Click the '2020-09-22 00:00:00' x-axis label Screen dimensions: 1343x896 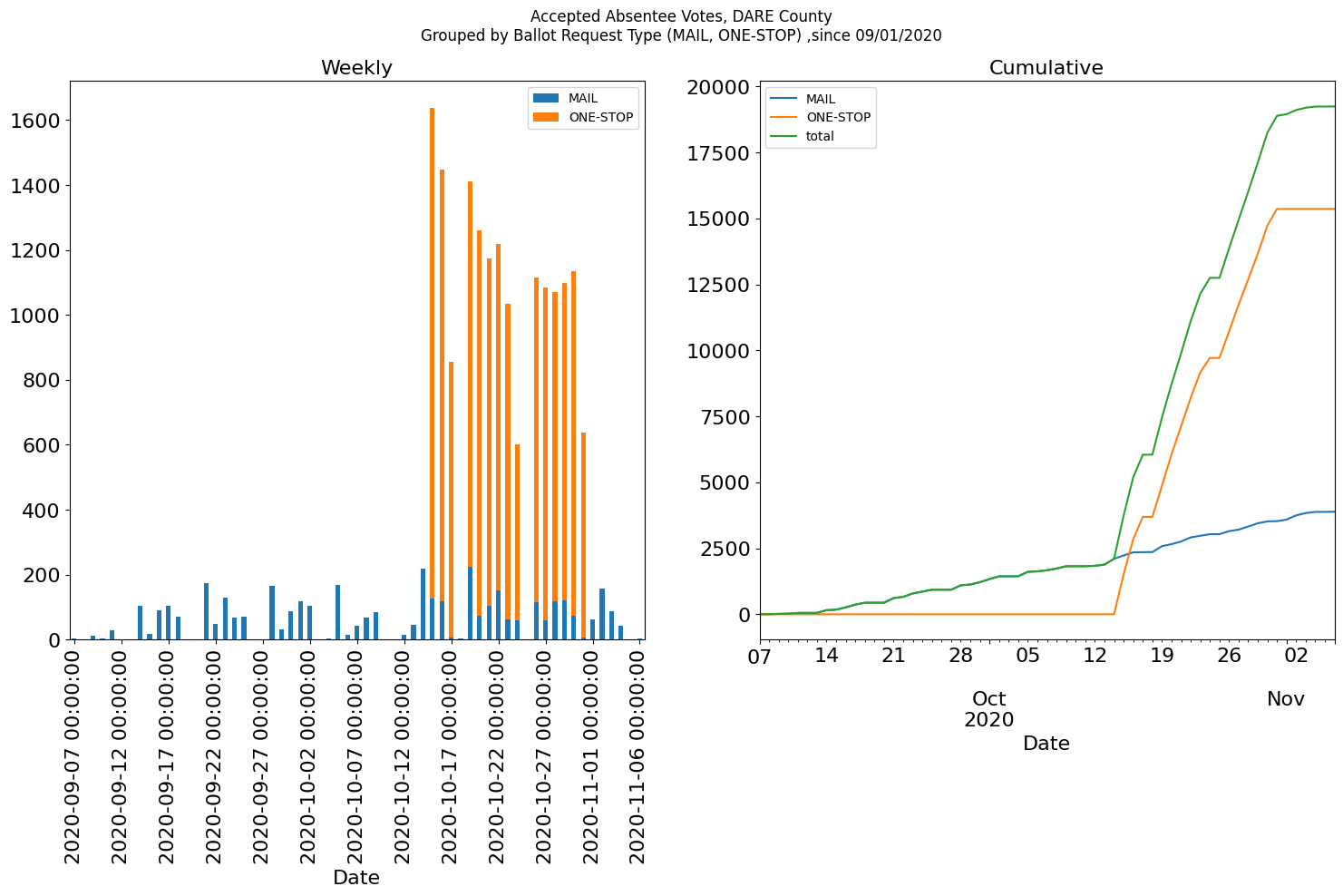pos(214,755)
